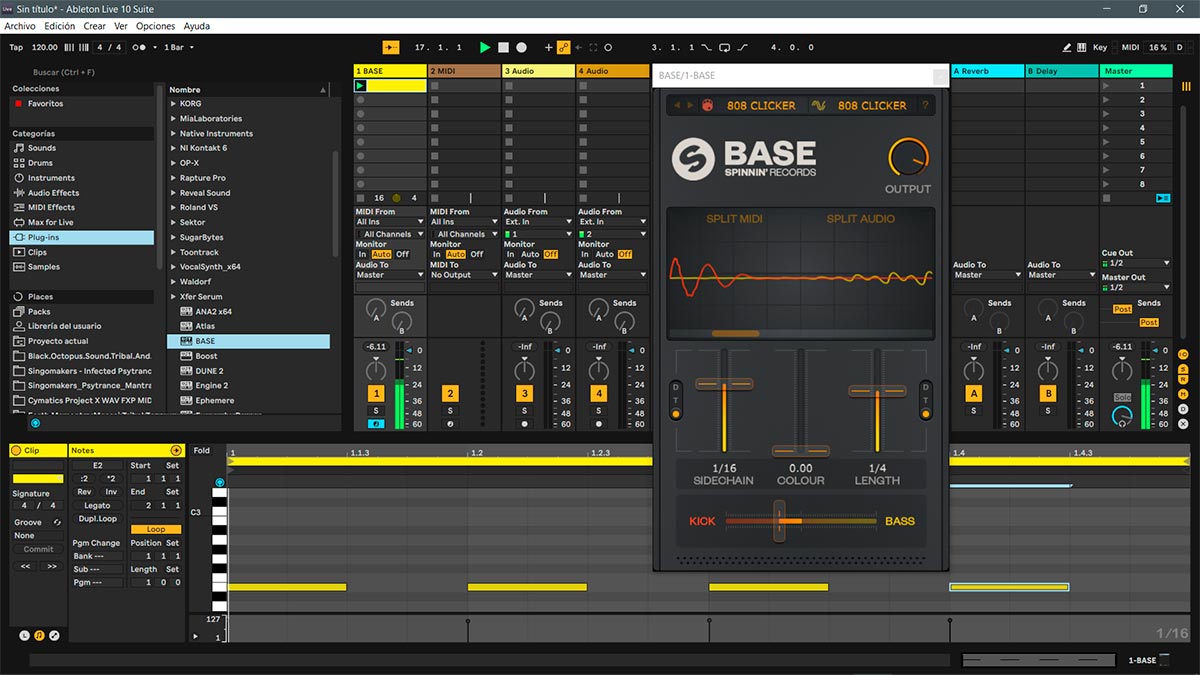Click SPLIT AUDIO in the BASE plug-in
The image size is (1200, 675).
point(861,219)
